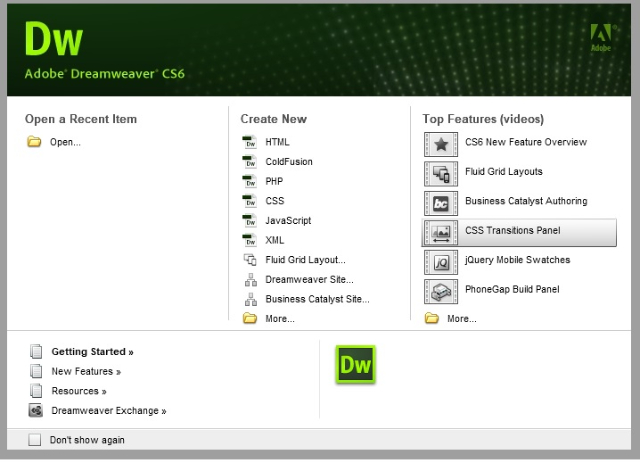Watch the CS6 New Feature Overview video
Viewport: 640px width, 463px height.
(526, 142)
